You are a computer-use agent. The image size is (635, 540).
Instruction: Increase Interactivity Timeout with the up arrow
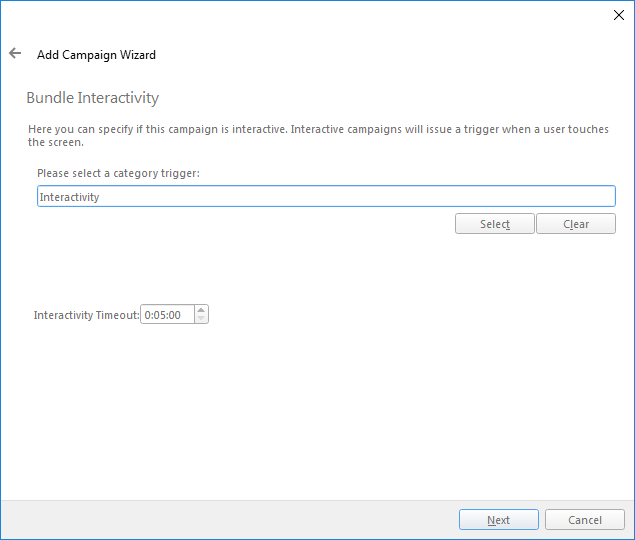pos(201,310)
